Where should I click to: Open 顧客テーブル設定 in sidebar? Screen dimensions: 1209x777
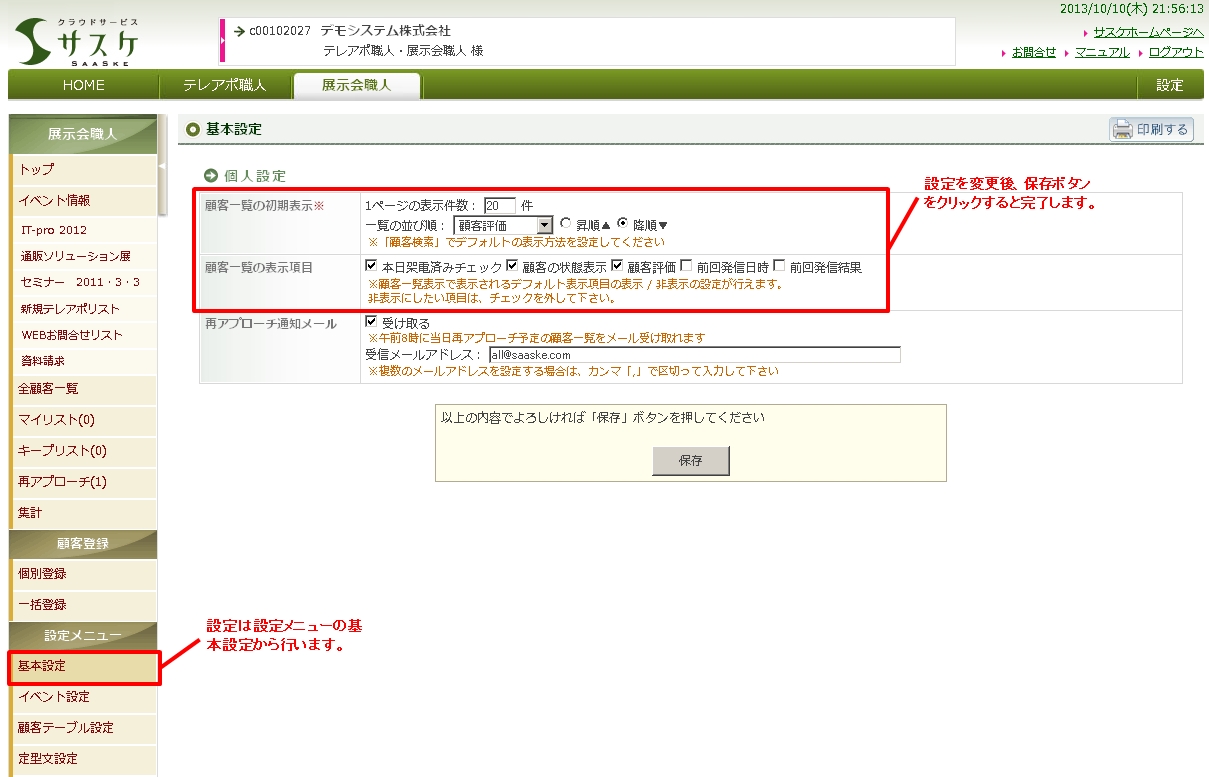tap(84, 728)
